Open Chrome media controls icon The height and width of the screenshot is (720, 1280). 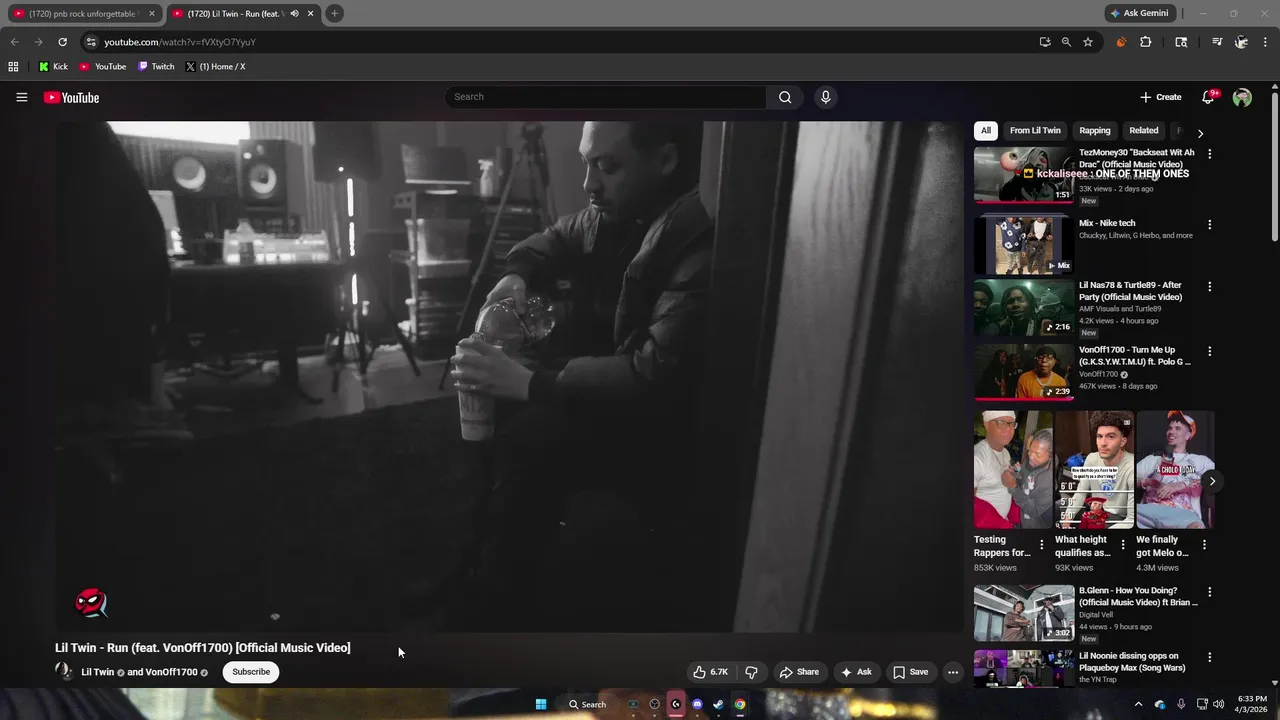(1217, 42)
